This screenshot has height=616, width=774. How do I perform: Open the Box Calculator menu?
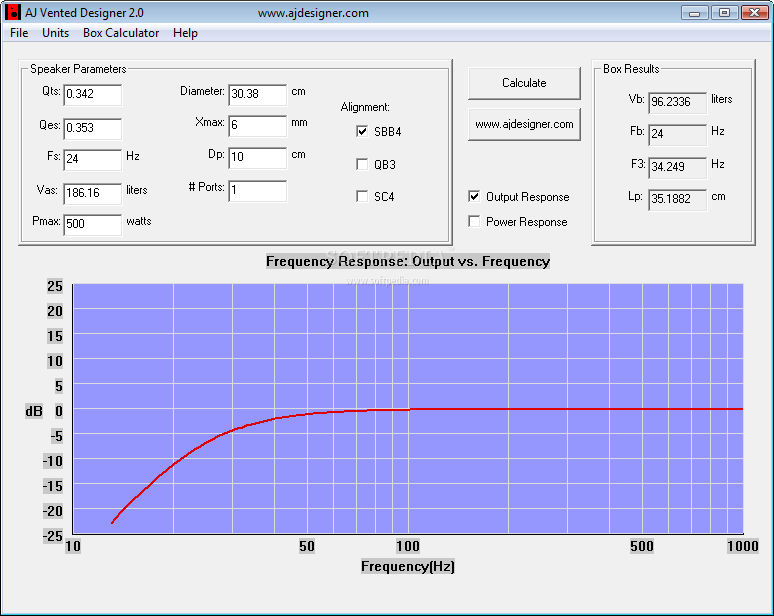pos(121,33)
